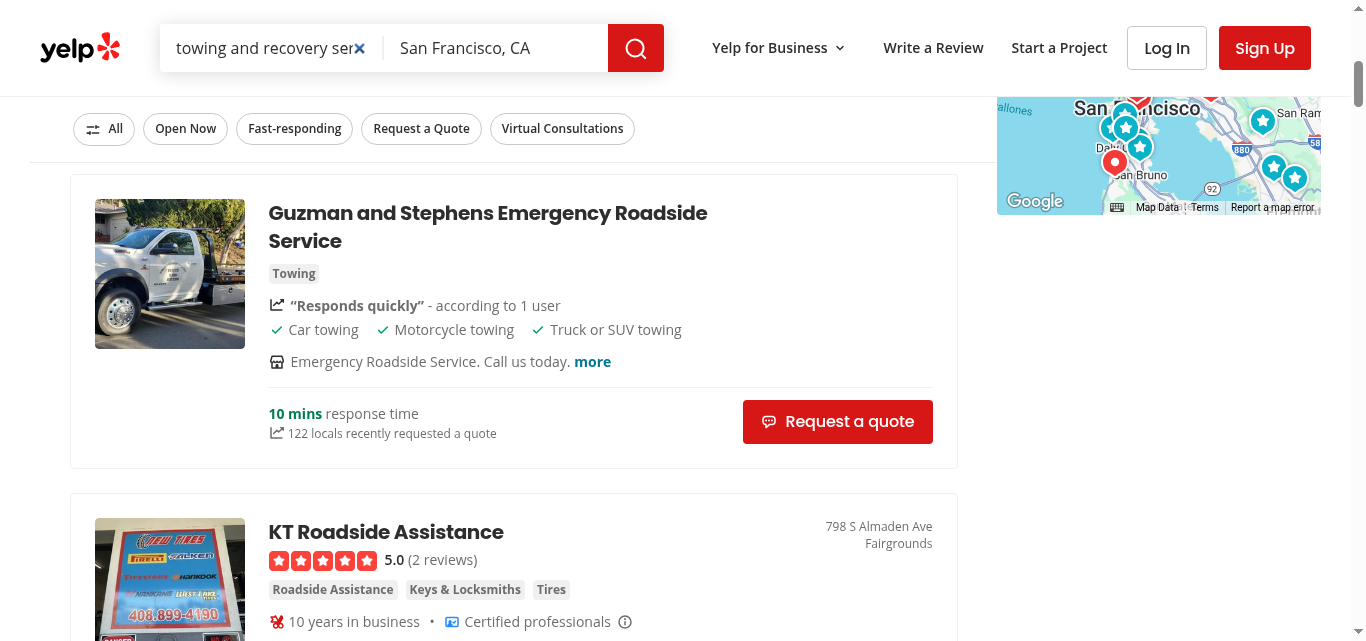Open the KT Roadside Assistance listing title
The image size is (1366, 641).
click(386, 532)
